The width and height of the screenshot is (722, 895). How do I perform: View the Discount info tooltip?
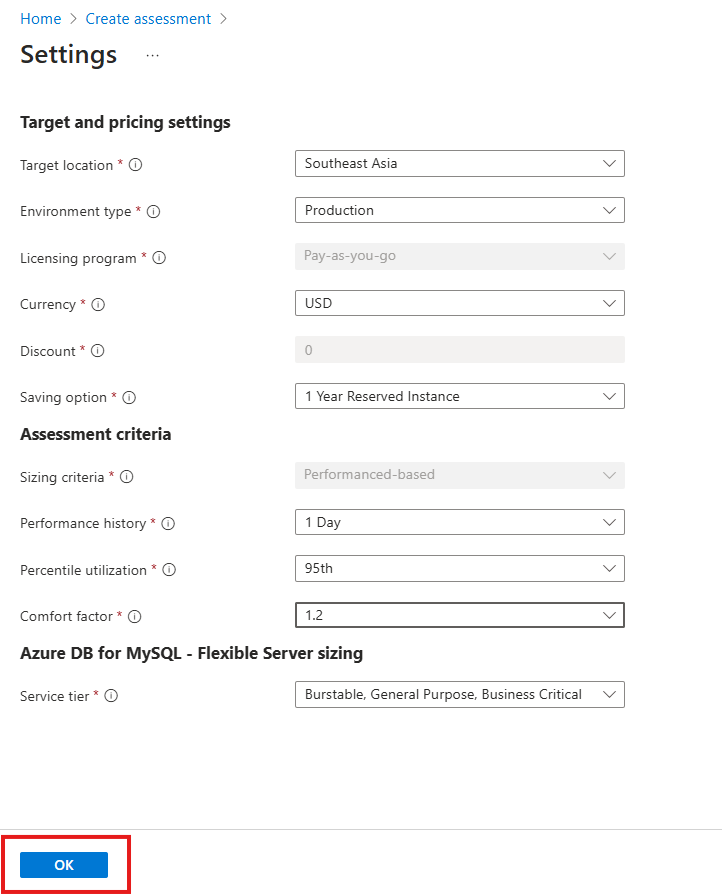coord(97,351)
